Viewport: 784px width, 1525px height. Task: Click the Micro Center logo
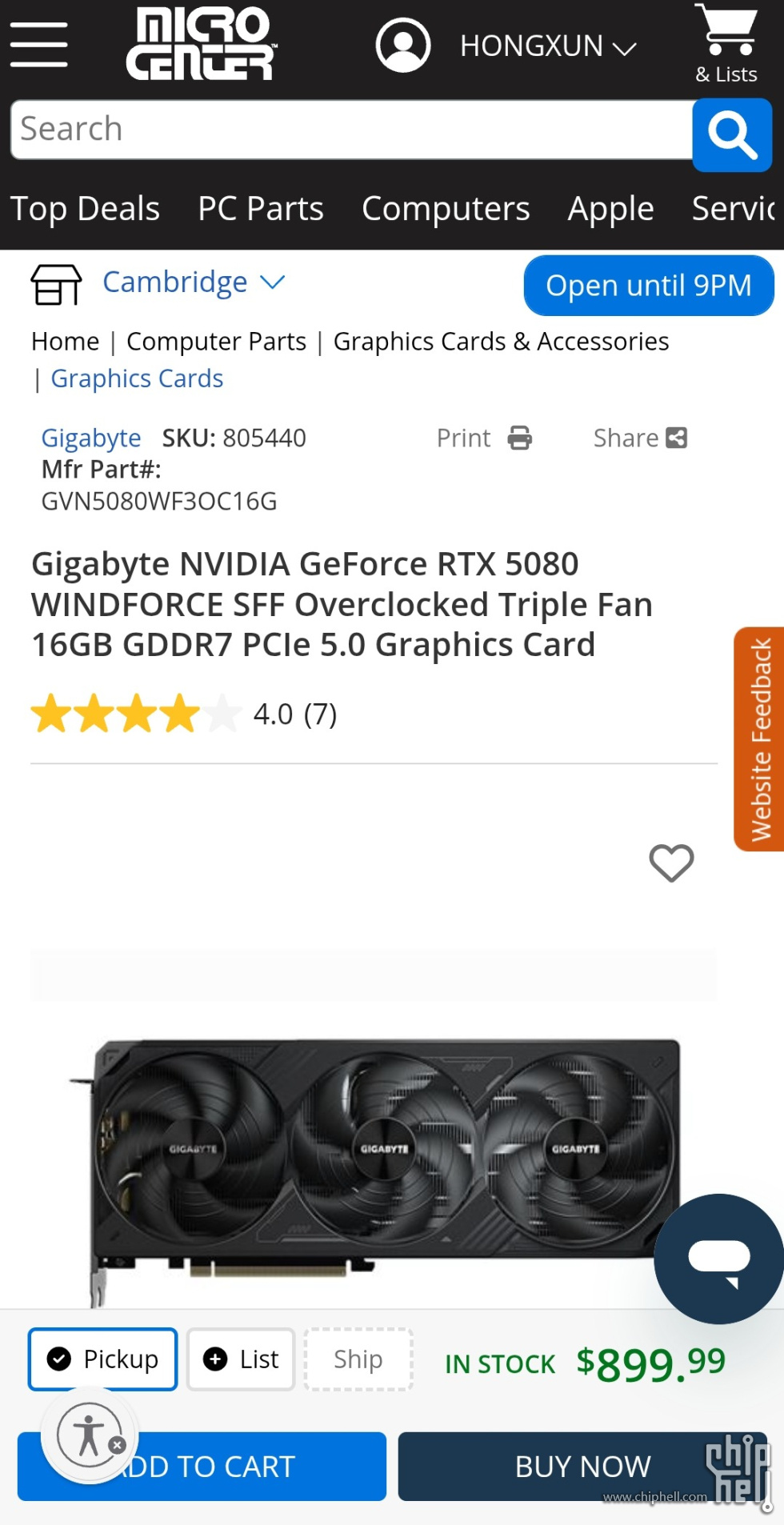[201, 44]
